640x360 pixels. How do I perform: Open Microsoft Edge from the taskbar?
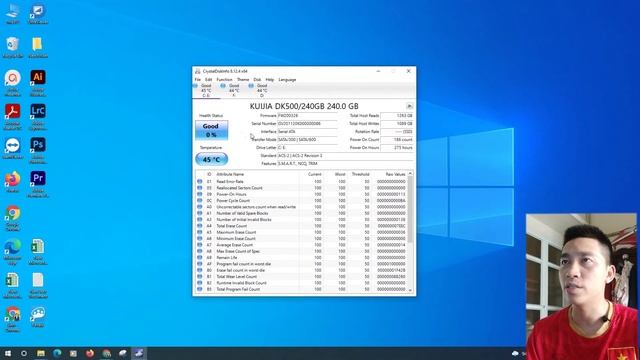pos(57,353)
